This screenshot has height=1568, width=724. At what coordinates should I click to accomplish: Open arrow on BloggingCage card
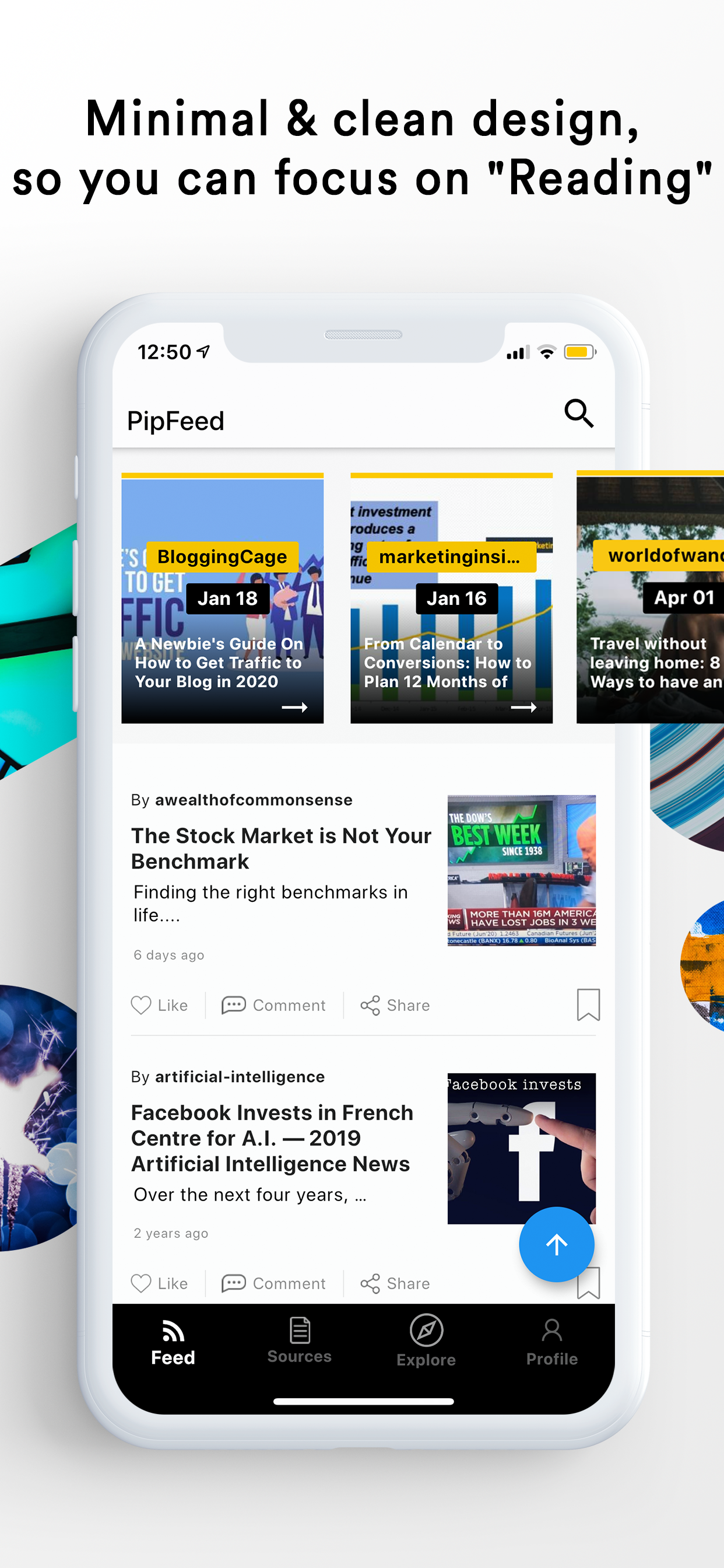294,708
